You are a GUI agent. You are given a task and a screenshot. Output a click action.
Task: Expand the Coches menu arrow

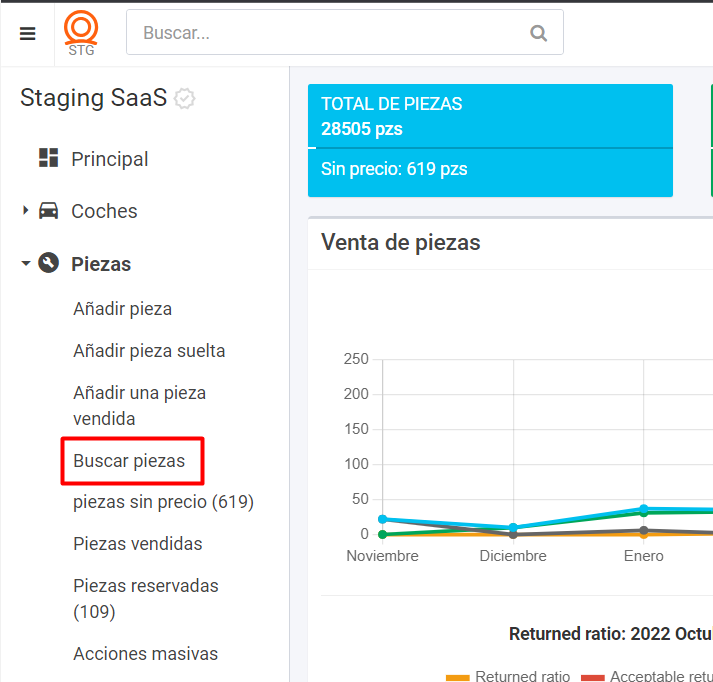pos(25,211)
